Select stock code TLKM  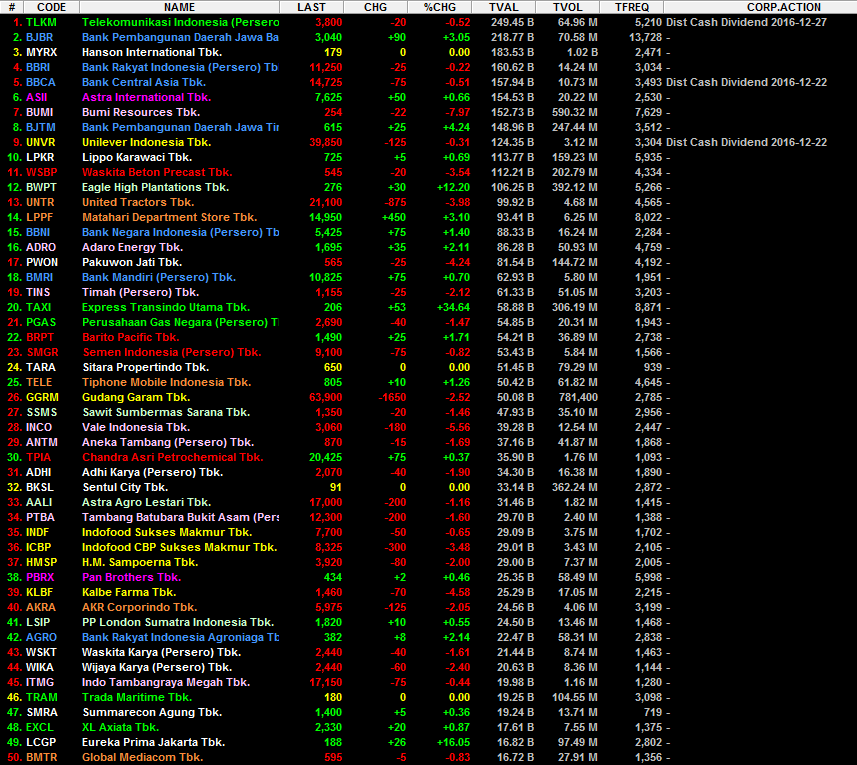pos(42,22)
